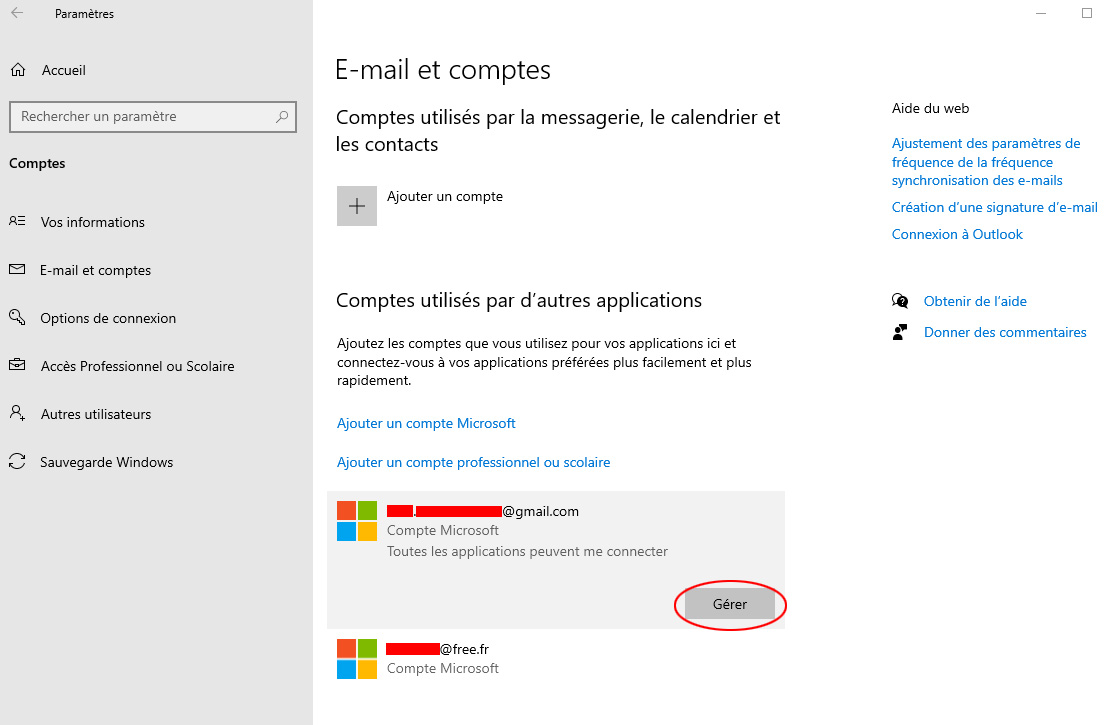Maximize the Paramètres window

[x=1087, y=13]
